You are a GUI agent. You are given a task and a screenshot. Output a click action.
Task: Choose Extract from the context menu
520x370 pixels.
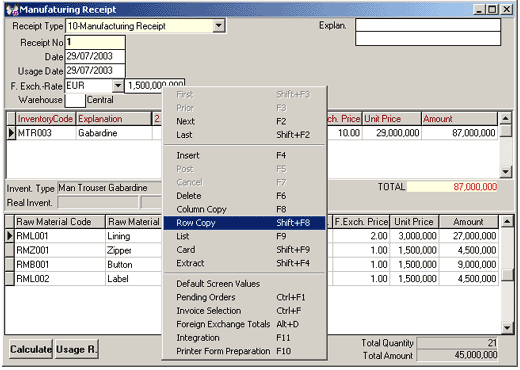(x=244, y=263)
